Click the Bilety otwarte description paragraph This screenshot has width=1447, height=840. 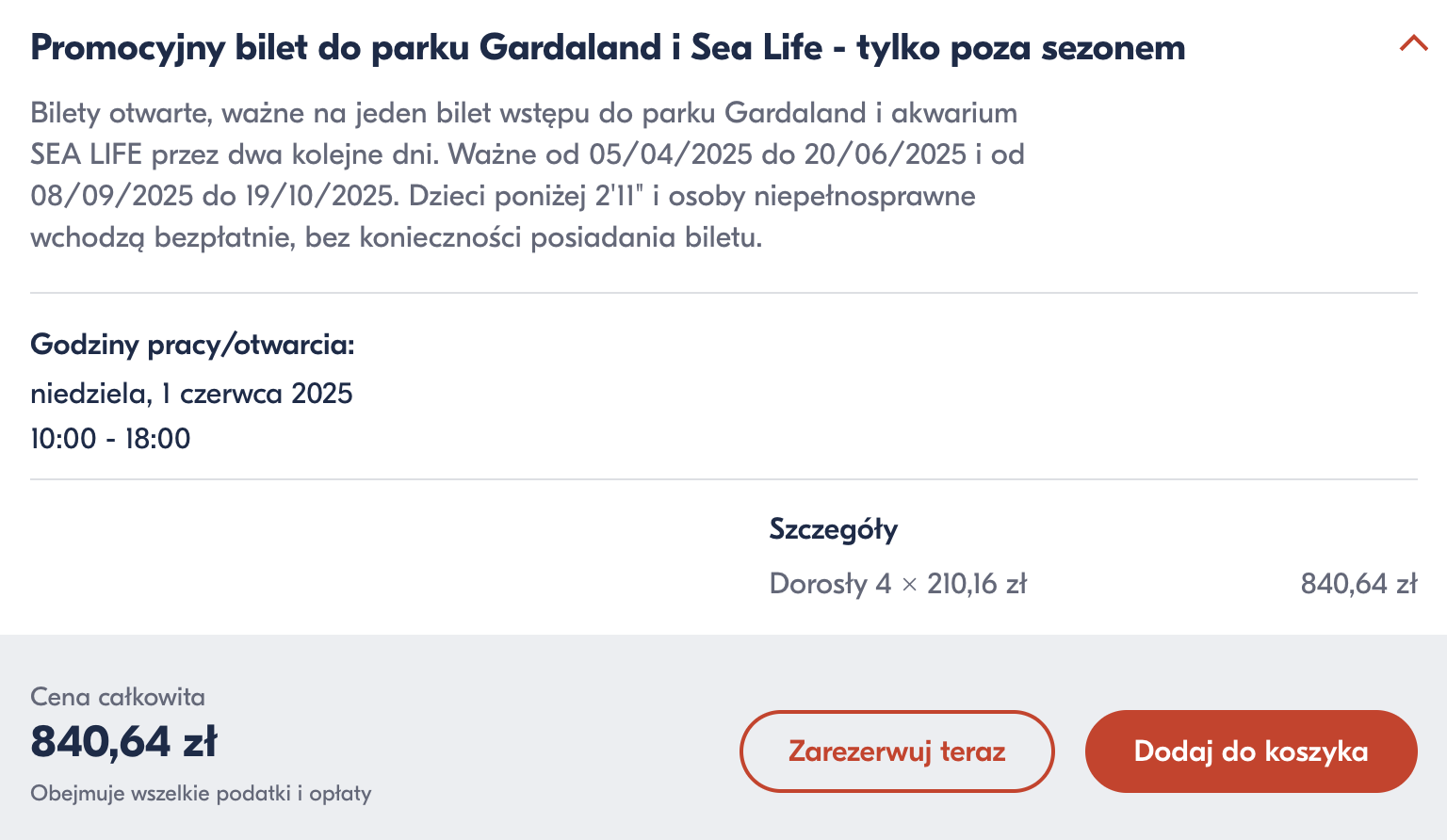(x=528, y=175)
